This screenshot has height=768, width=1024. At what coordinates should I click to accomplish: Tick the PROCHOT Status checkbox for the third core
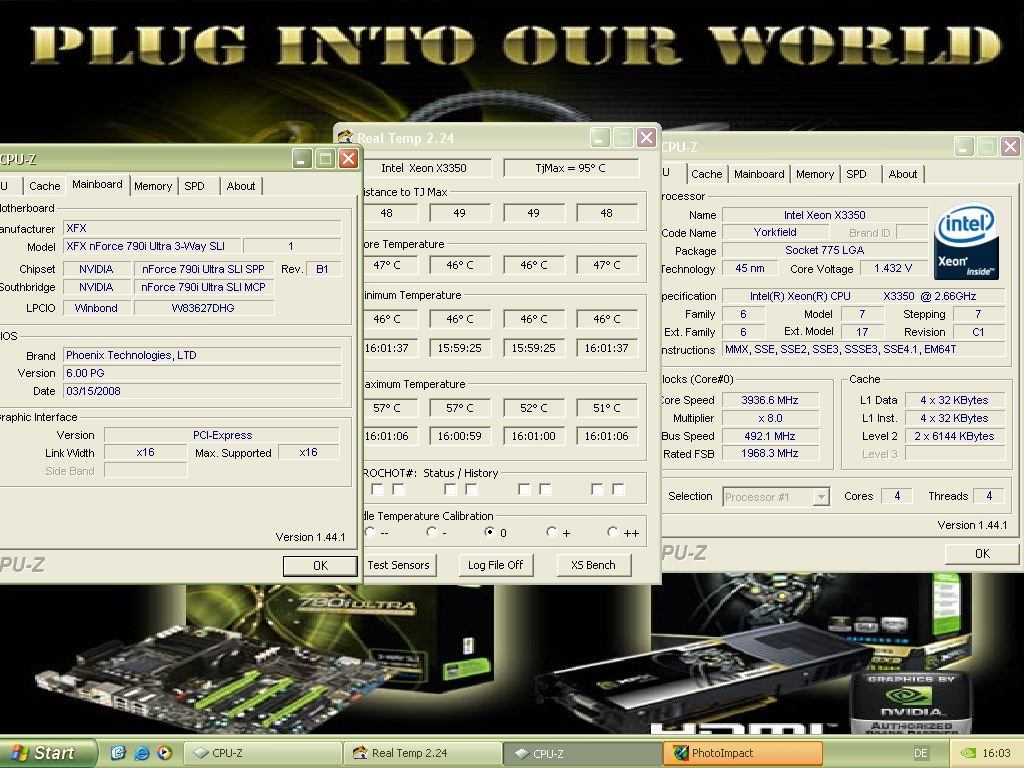[x=524, y=488]
